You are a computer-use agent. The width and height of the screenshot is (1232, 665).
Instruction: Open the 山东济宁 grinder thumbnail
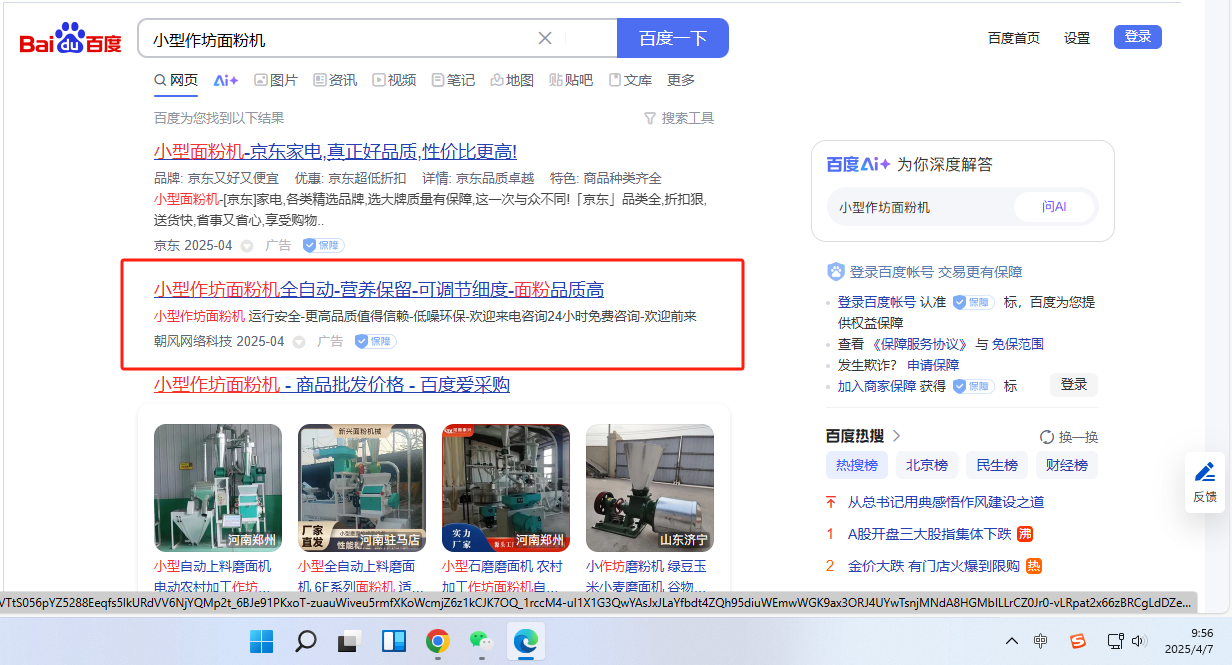point(650,488)
